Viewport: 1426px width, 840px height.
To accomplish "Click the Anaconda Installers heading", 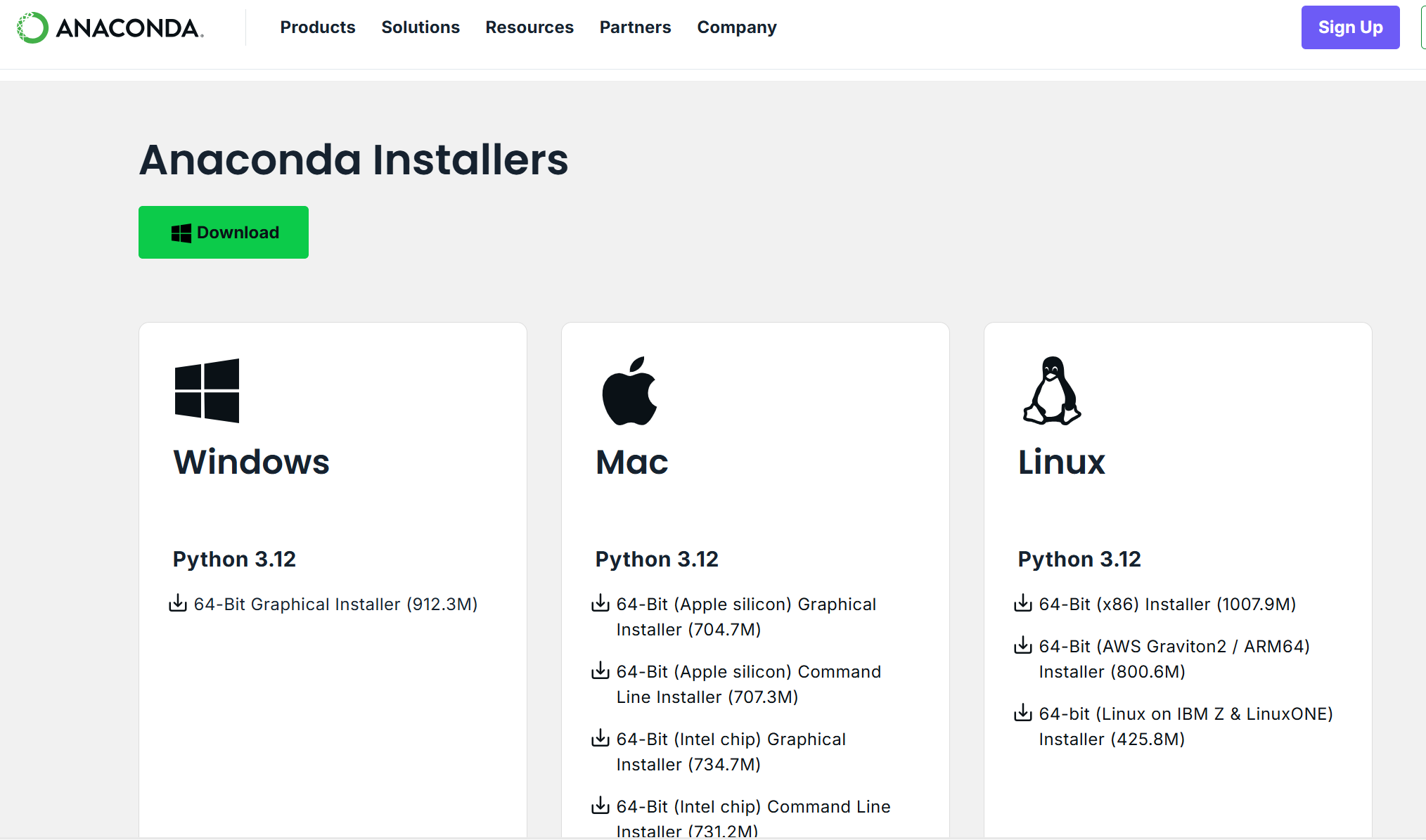I will coord(354,160).
